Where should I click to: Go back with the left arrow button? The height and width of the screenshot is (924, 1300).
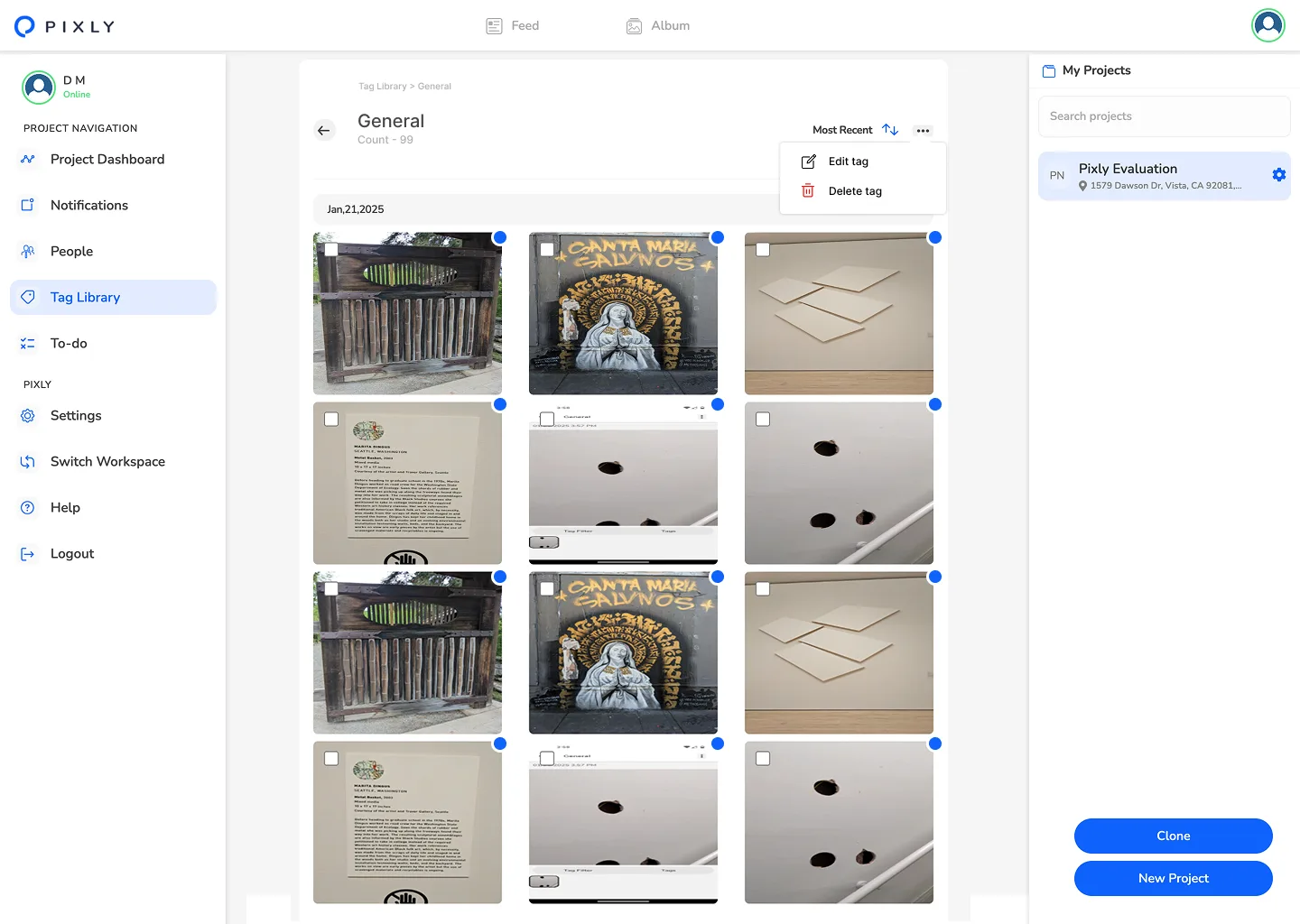tap(324, 131)
